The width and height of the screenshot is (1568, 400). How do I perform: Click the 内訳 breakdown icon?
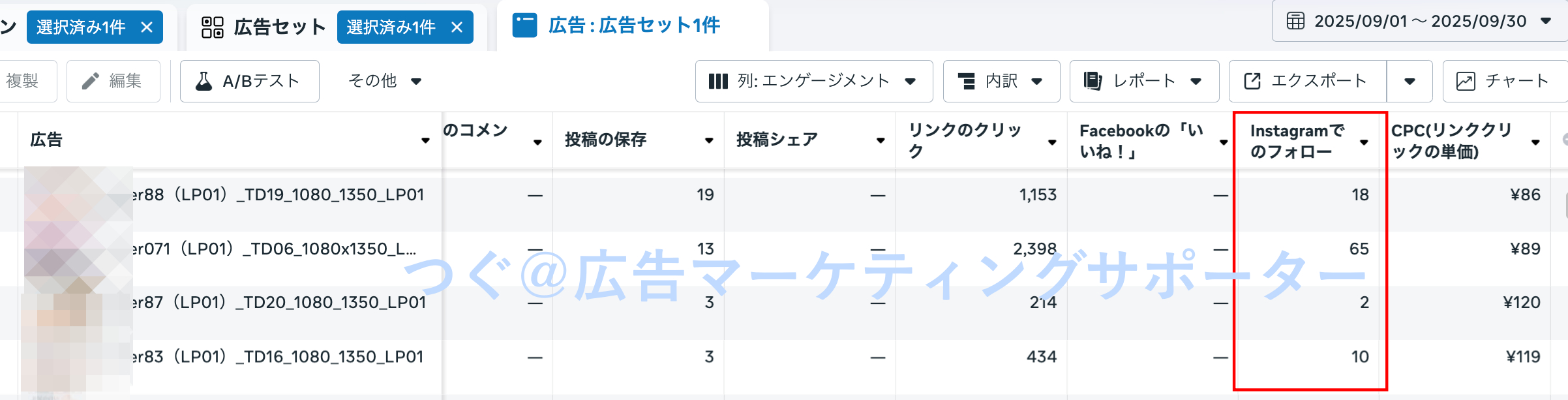coord(966,81)
